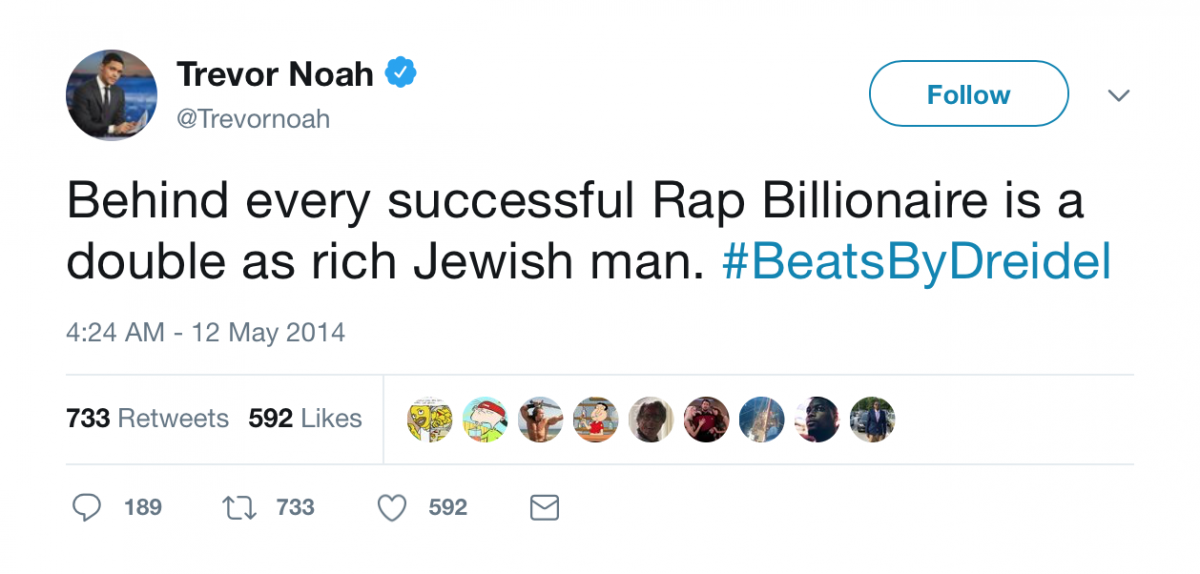Click the 189 replies count
Screen dimensions: 1200x574
coord(143,508)
